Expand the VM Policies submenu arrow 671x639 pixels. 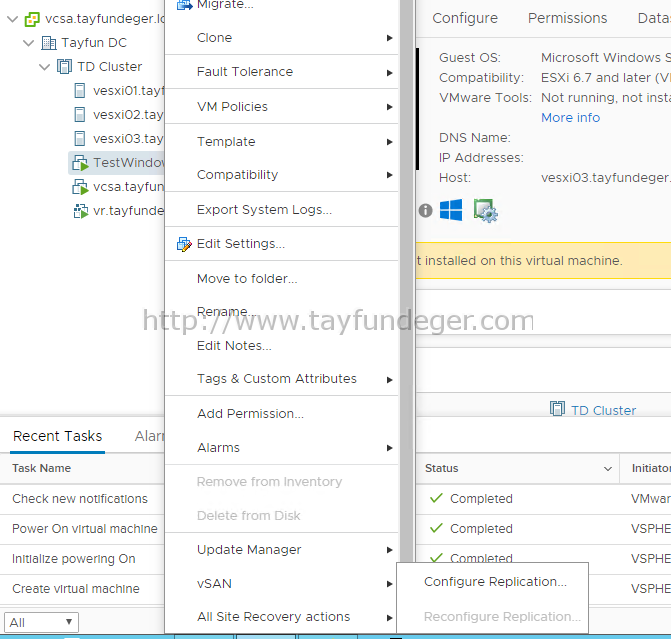click(389, 107)
